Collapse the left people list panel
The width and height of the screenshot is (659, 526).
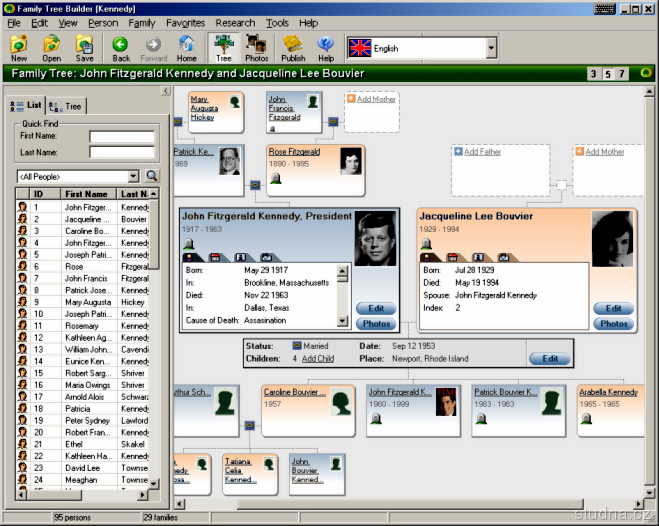(165, 91)
